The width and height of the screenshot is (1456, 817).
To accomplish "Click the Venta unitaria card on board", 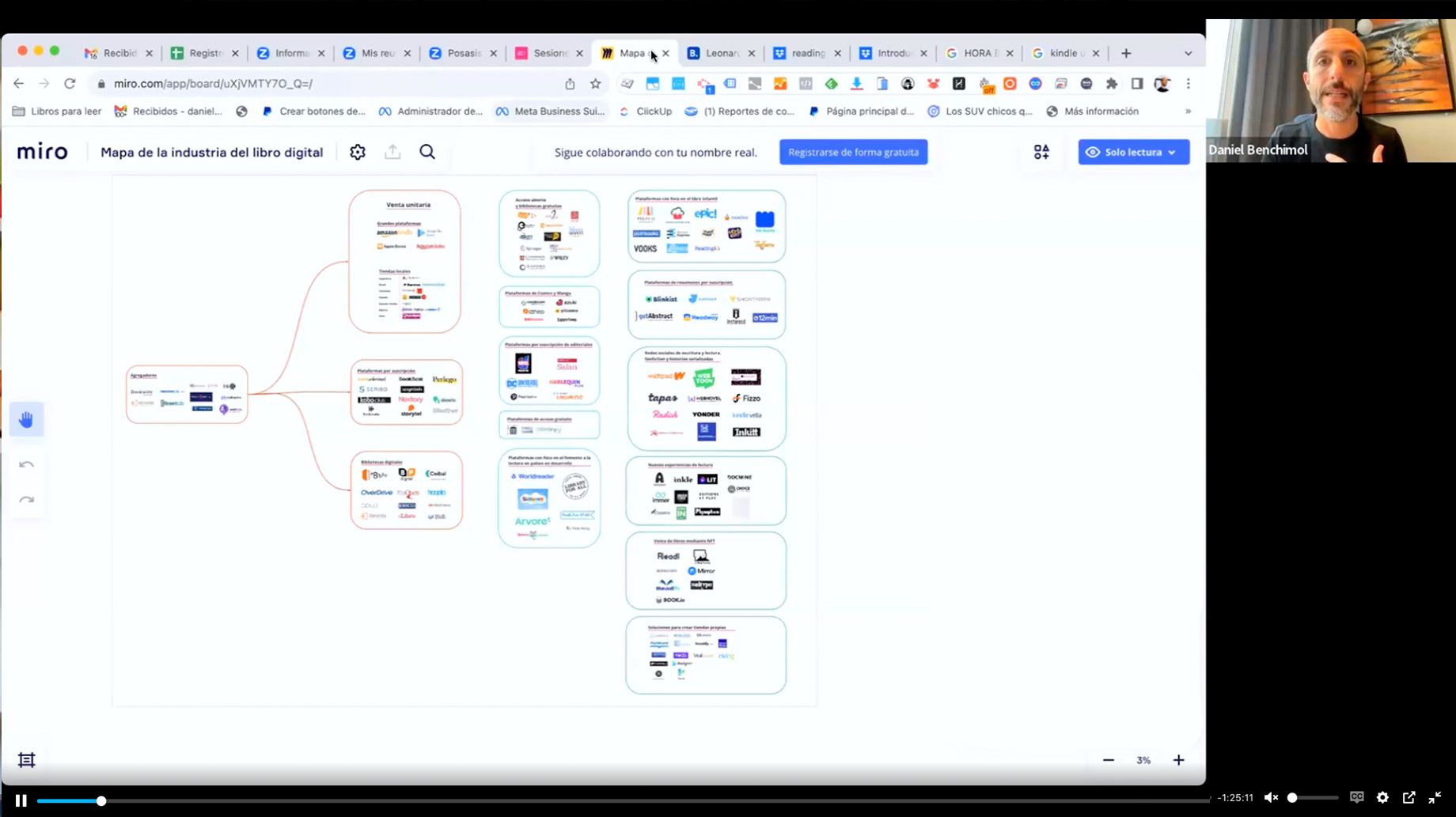I will coord(405,261).
